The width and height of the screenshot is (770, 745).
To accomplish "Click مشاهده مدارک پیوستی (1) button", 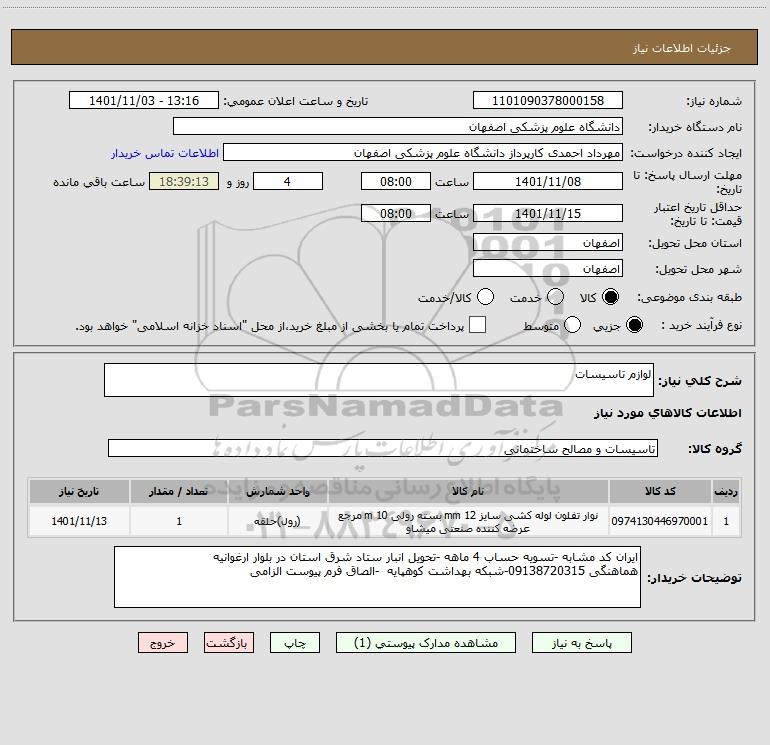I will click(x=426, y=643).
